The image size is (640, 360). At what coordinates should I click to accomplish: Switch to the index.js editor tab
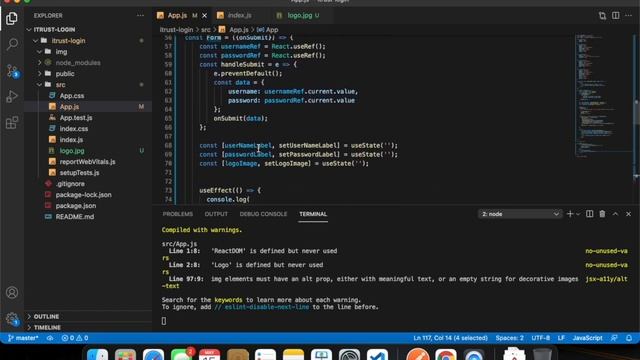[240, 16]
